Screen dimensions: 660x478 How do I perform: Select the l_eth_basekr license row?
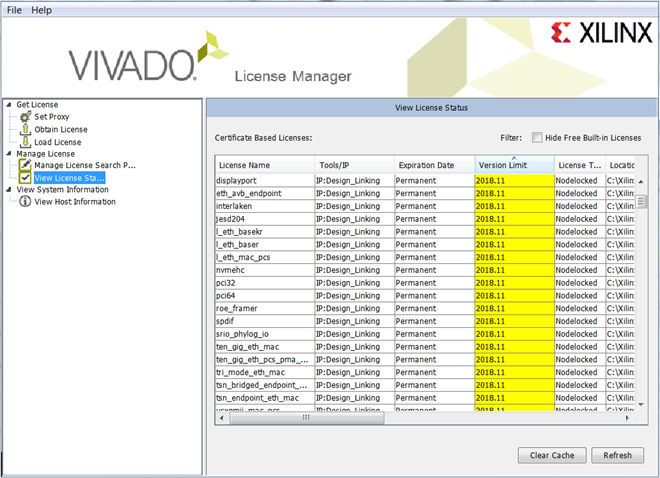(425, 231)
